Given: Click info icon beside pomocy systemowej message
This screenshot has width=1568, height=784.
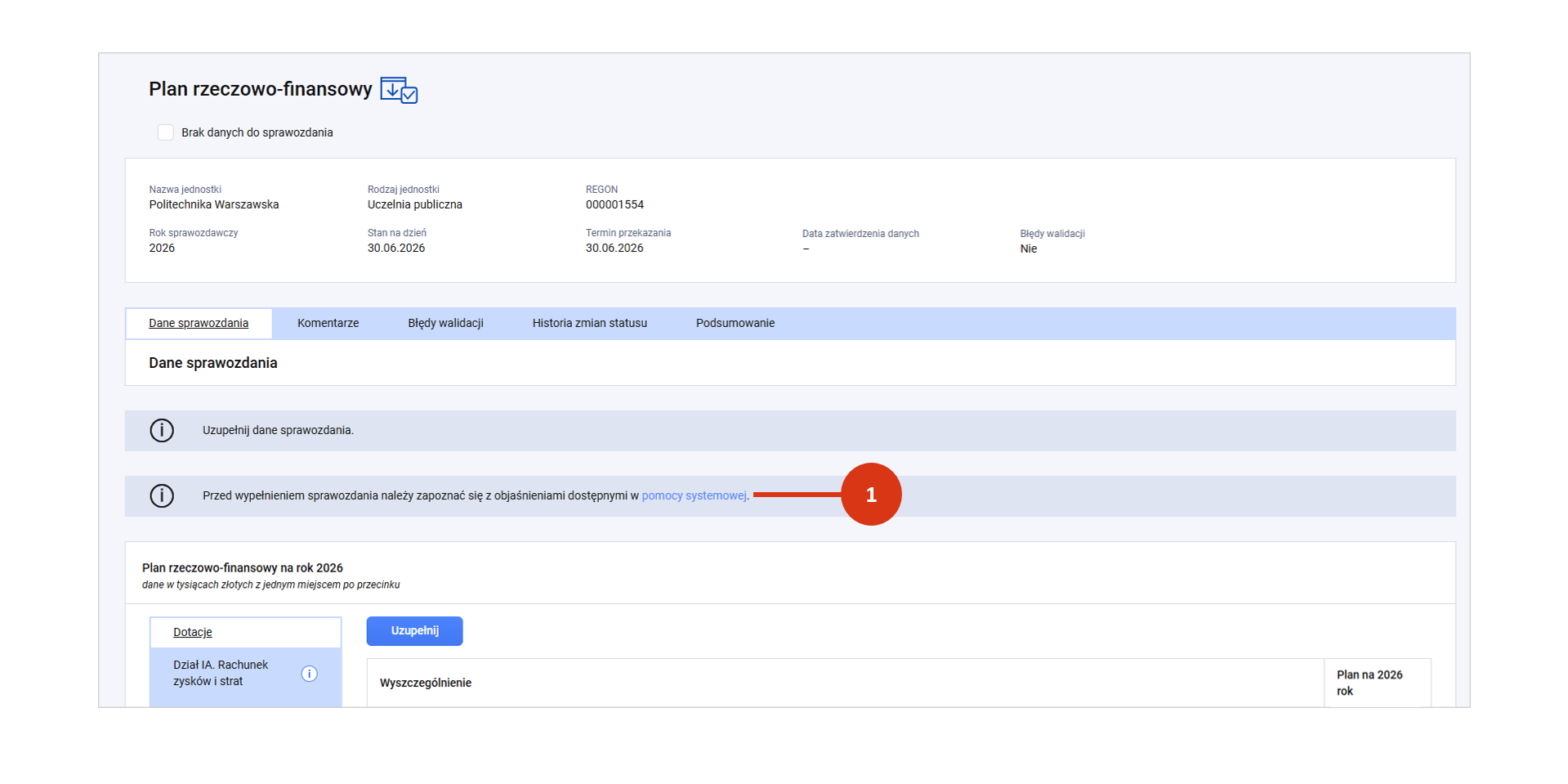Looking at the screenshot, I should (x=162, y=495).
